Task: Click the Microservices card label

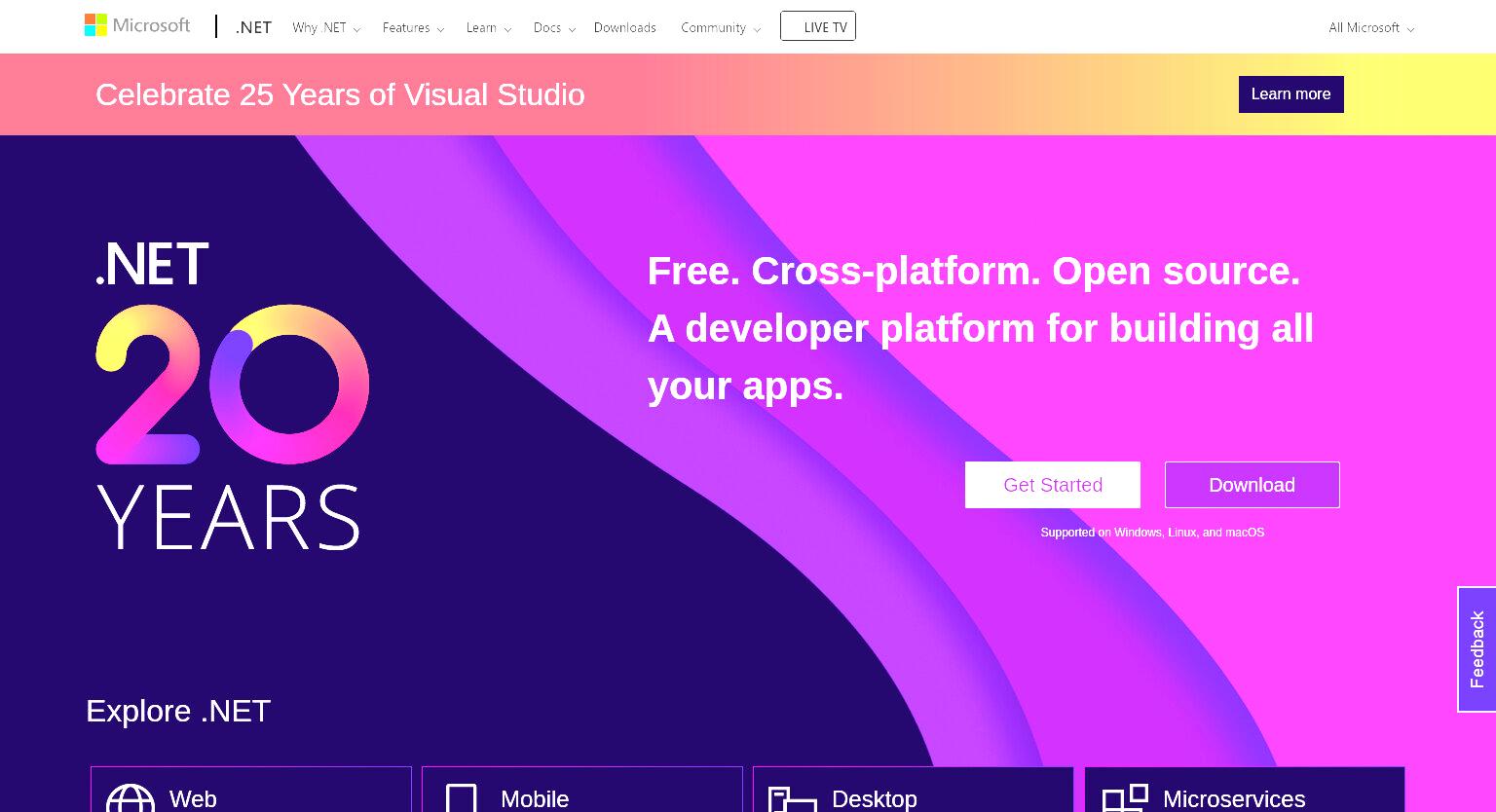Action: coord(1234,799)
